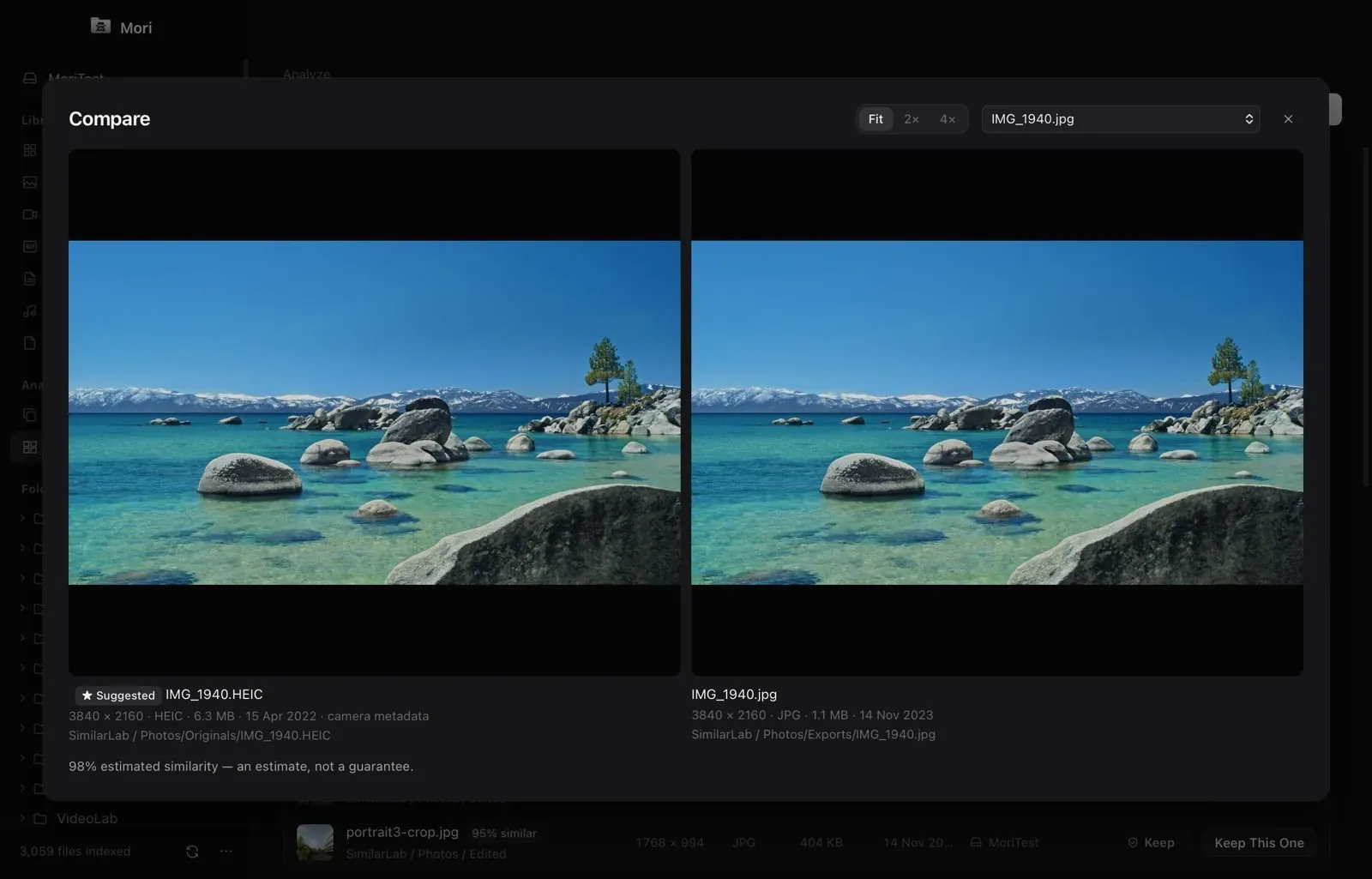Click the MoriTest drive icon
This screenshot has width=1372, height=879.
(30, 78)
